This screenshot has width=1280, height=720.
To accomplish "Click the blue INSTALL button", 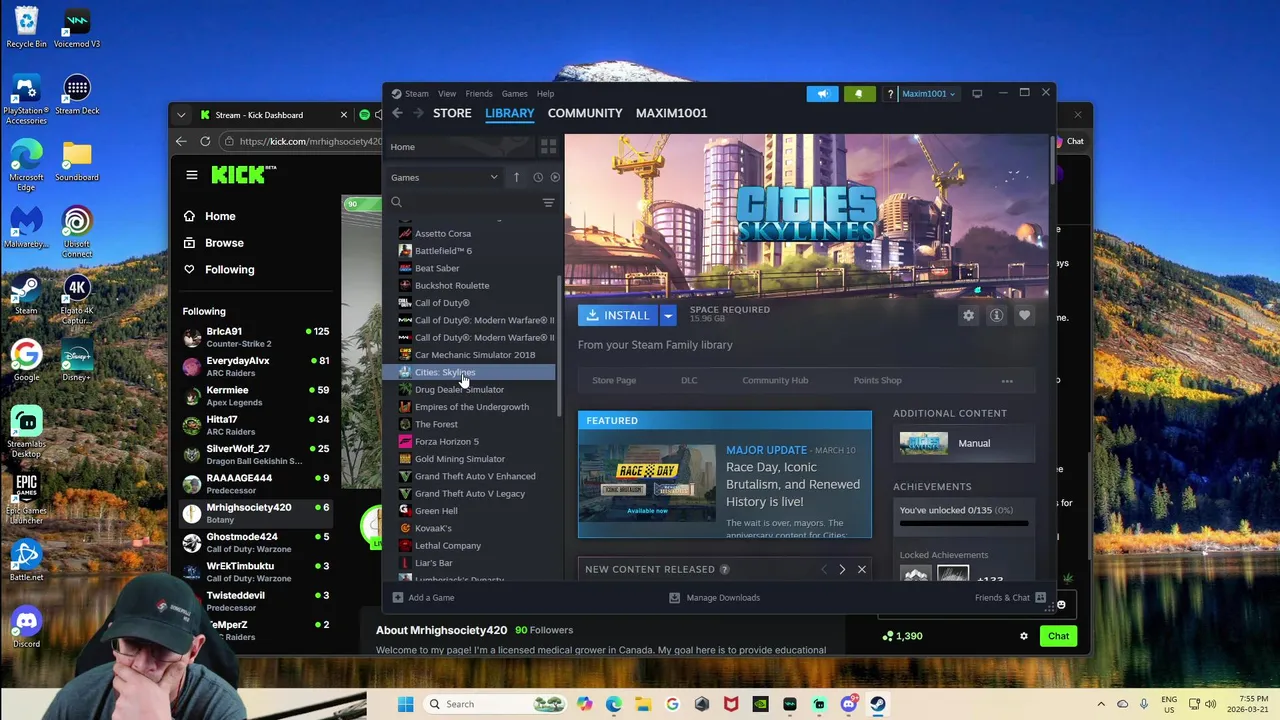I will click(x=618, y=316).
